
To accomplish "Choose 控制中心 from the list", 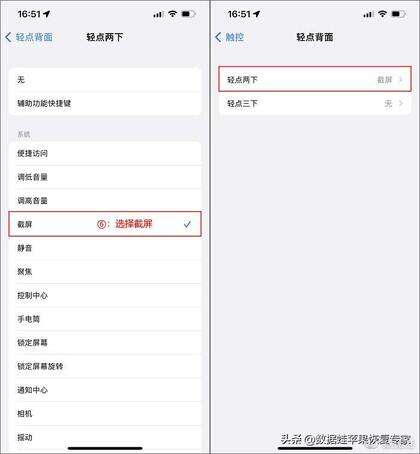I will click(105, 295).
